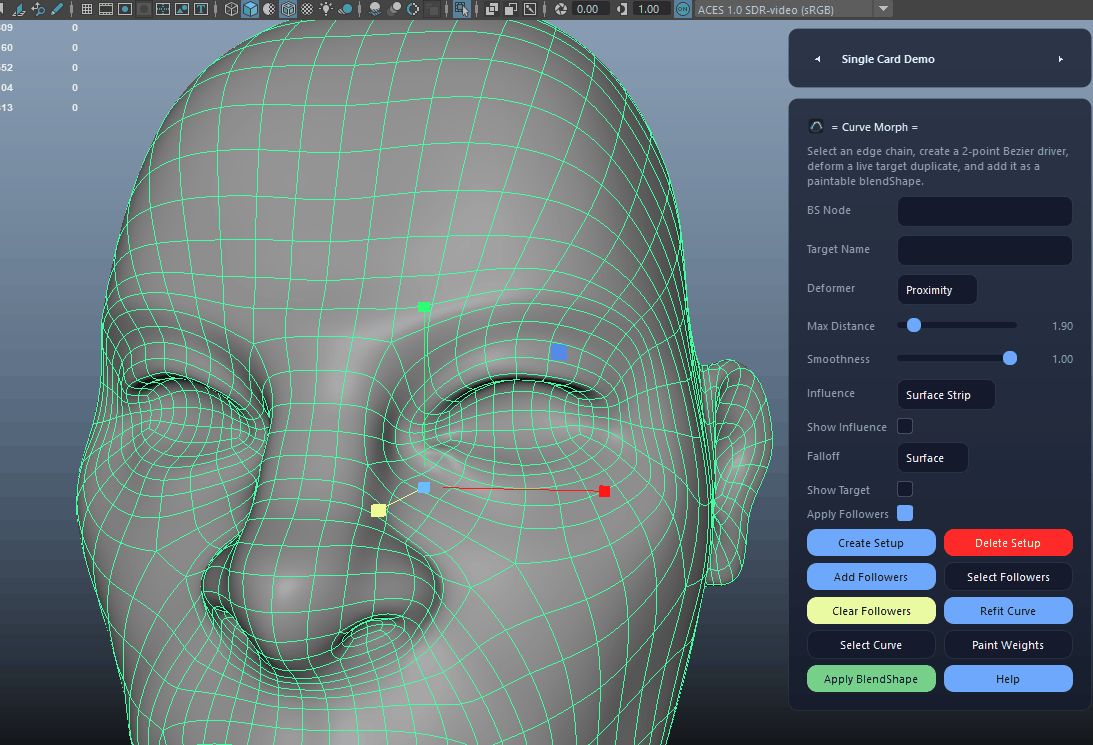Click the Refit Curve button
The width and height of the screenshot is (1093, 745).
click(x=1008, y=611)
